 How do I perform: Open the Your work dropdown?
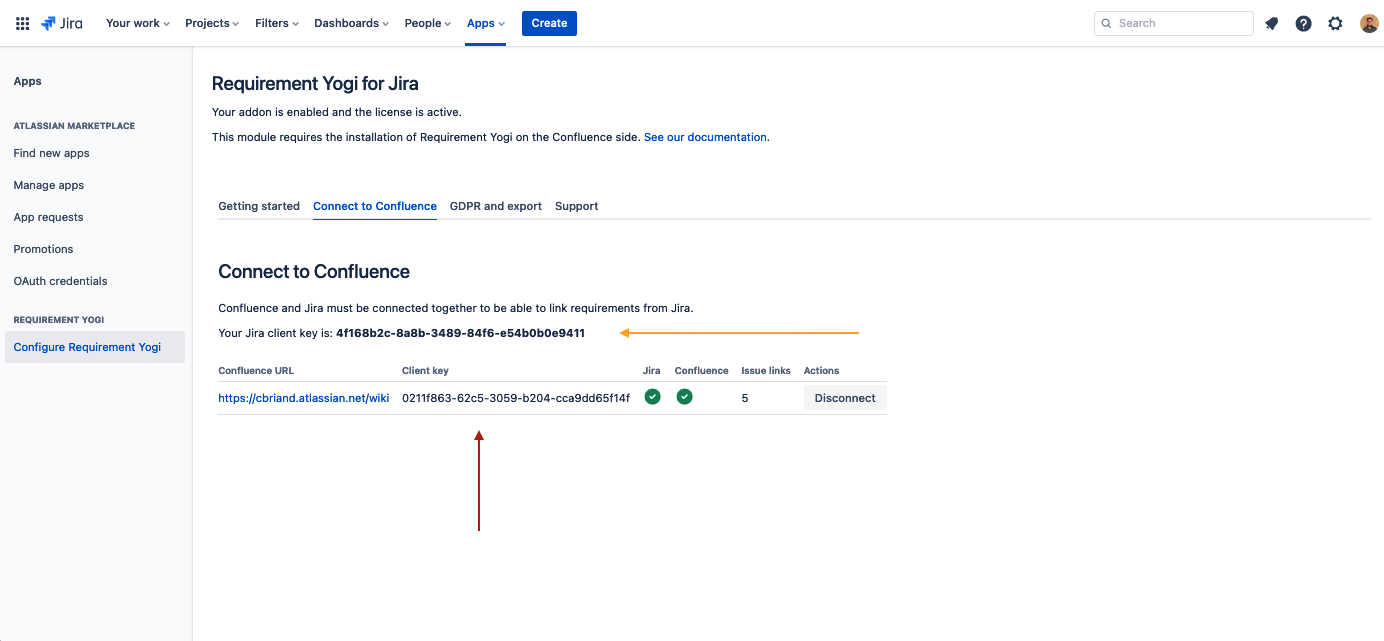pos(136,23)
